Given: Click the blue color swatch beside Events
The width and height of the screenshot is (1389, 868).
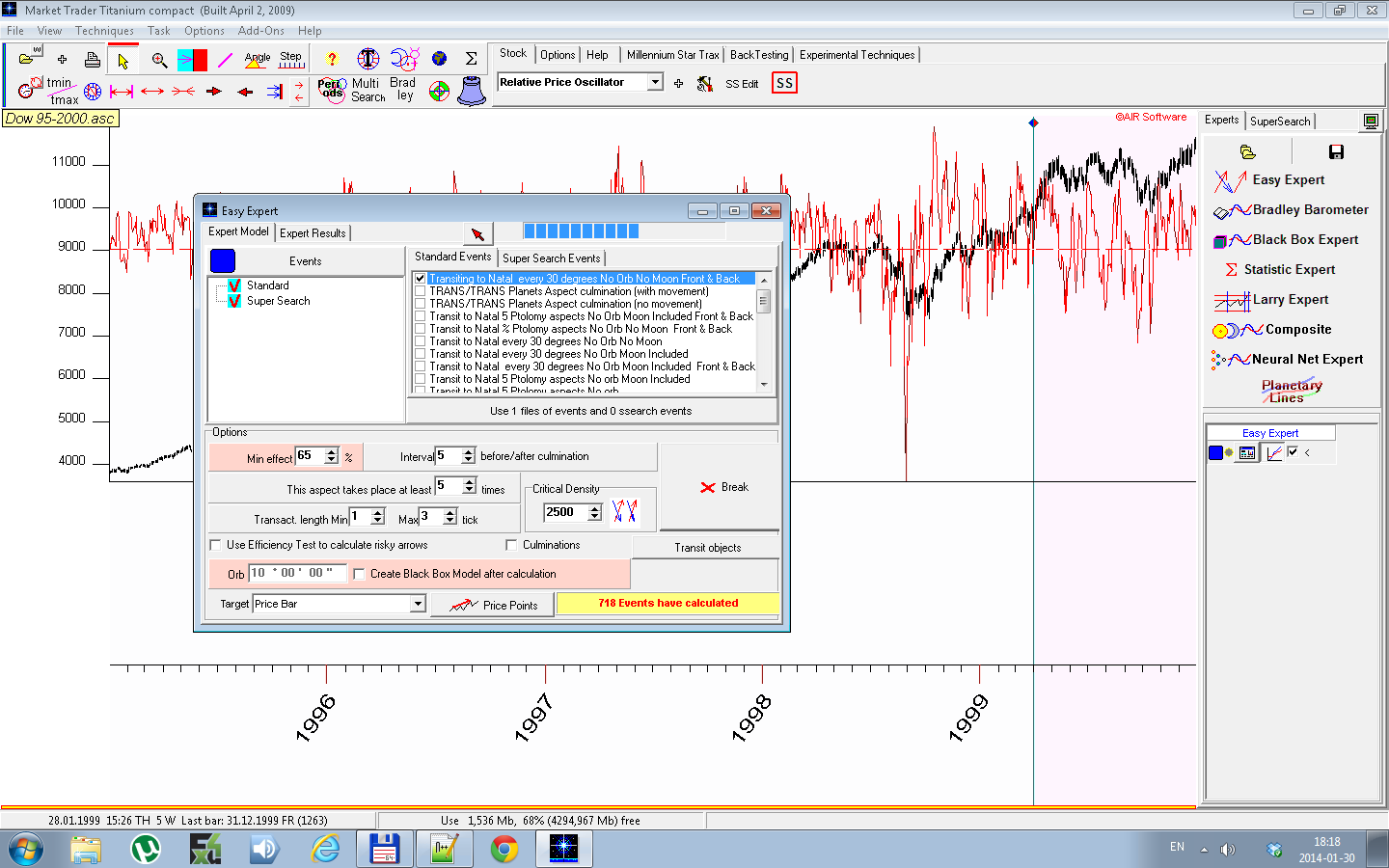Looking at the screenshot, I should pos(223,261).
